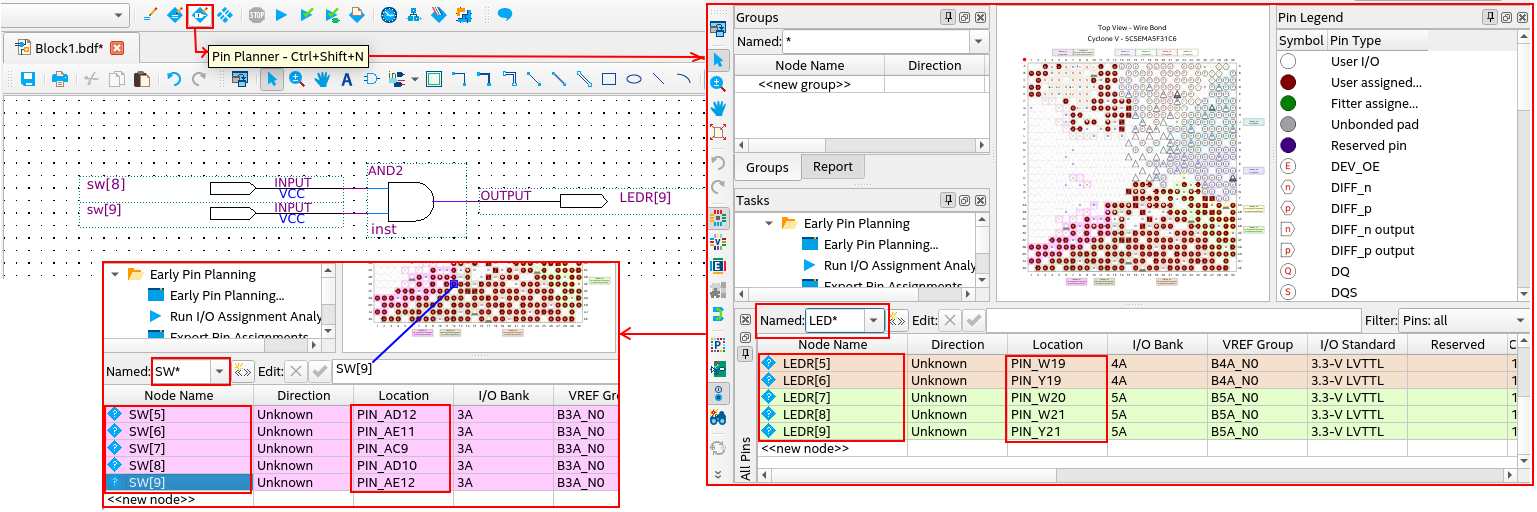Open the top toolbar combo box dropdown

pos(120,15)
